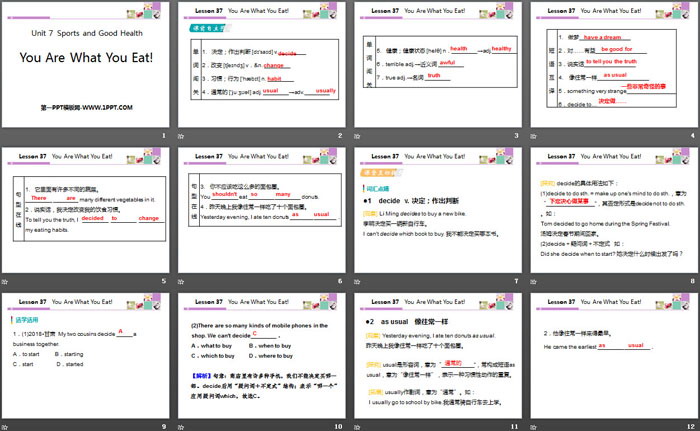Image resolution: width=700 pixels, height=431 pixels.
Task: Click the slide number '1' label
Action: tap(164, 135)
